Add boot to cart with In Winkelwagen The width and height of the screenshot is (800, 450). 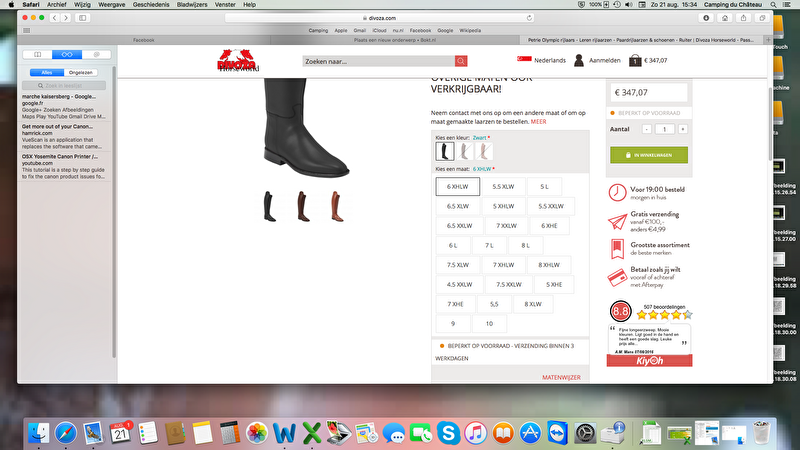(648, 155)
